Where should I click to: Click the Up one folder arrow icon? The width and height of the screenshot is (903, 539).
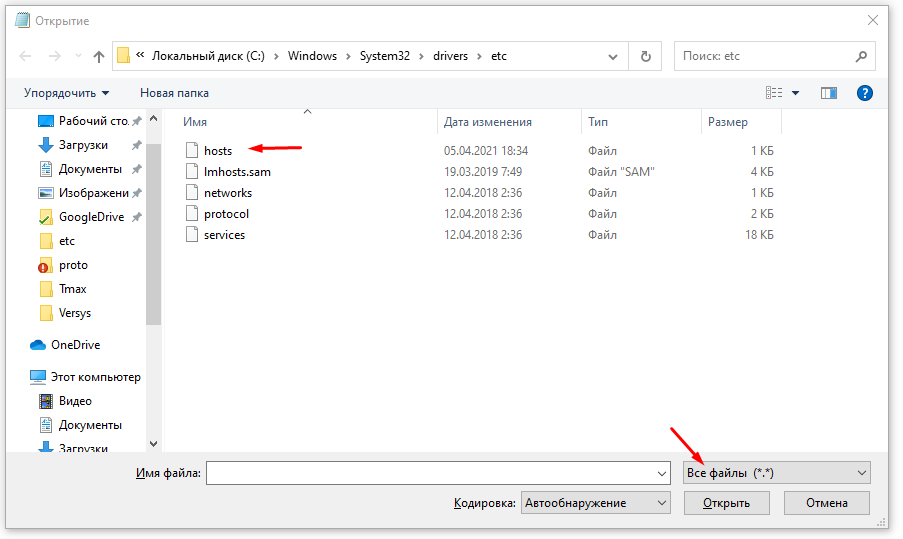98,56
